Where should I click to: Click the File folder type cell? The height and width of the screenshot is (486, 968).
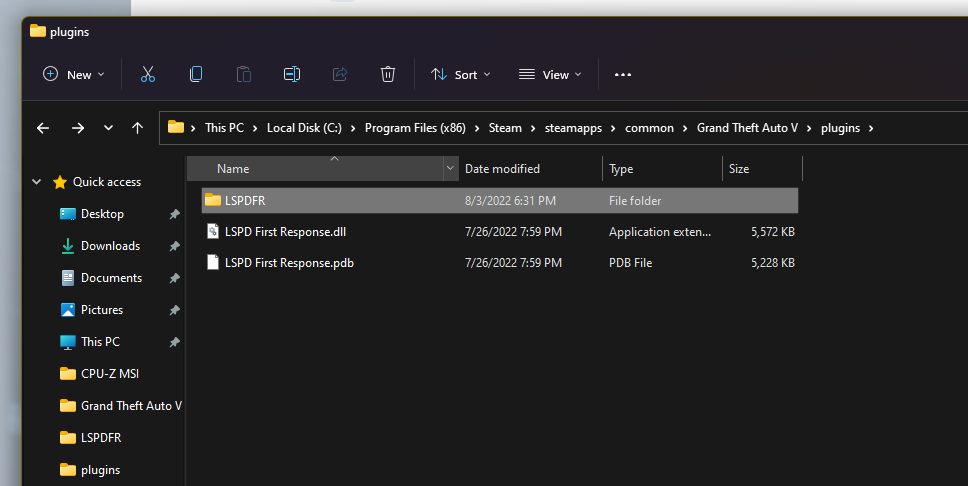(x=635, y=201)
